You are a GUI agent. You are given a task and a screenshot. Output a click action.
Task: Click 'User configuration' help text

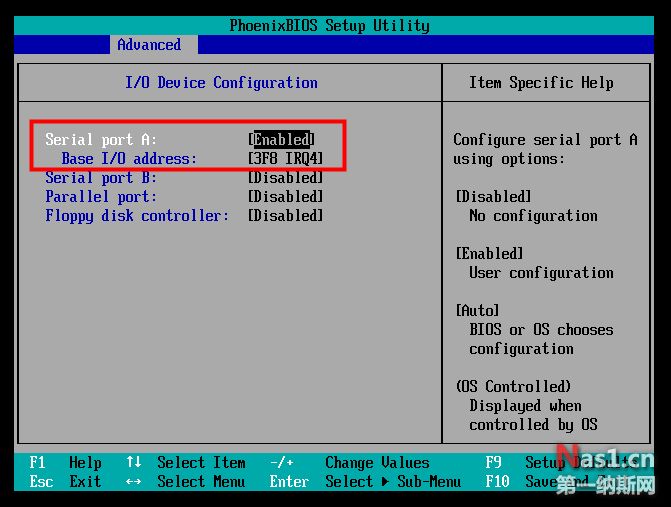(x=541, y=273)
